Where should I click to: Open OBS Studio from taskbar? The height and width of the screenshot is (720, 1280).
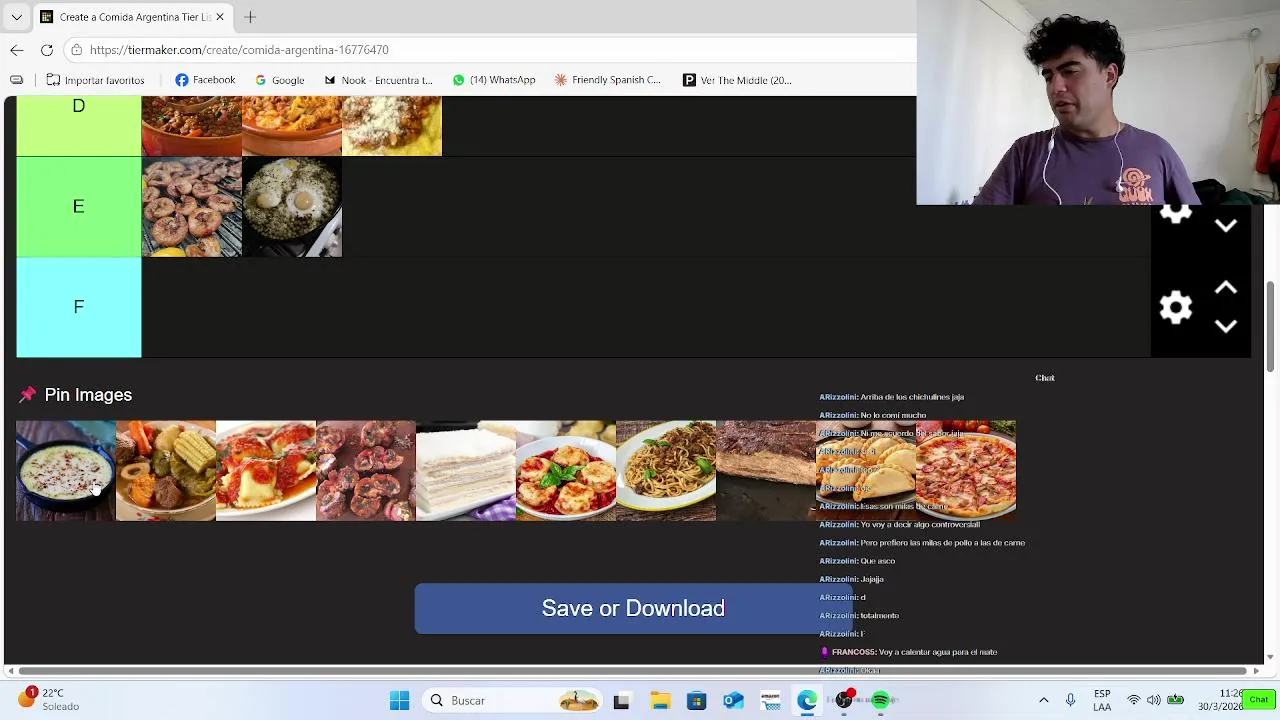pyautogui.click(x=844, y=701)
